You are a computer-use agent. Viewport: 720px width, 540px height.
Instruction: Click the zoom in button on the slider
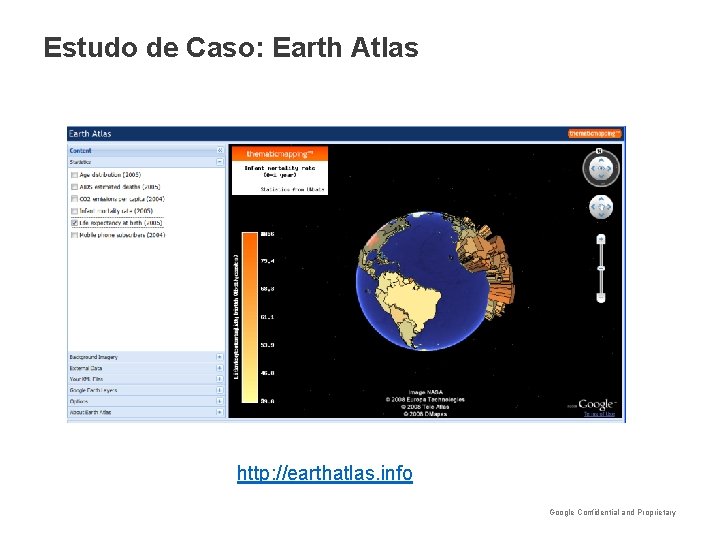[601, 239]
